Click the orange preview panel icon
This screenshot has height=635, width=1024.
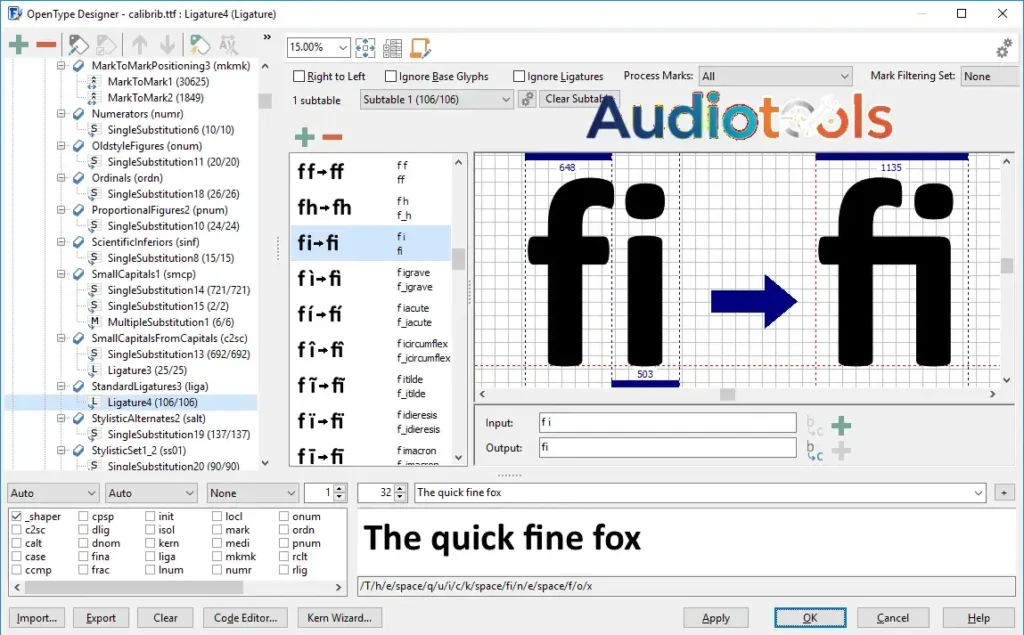[x=420, y=48]
